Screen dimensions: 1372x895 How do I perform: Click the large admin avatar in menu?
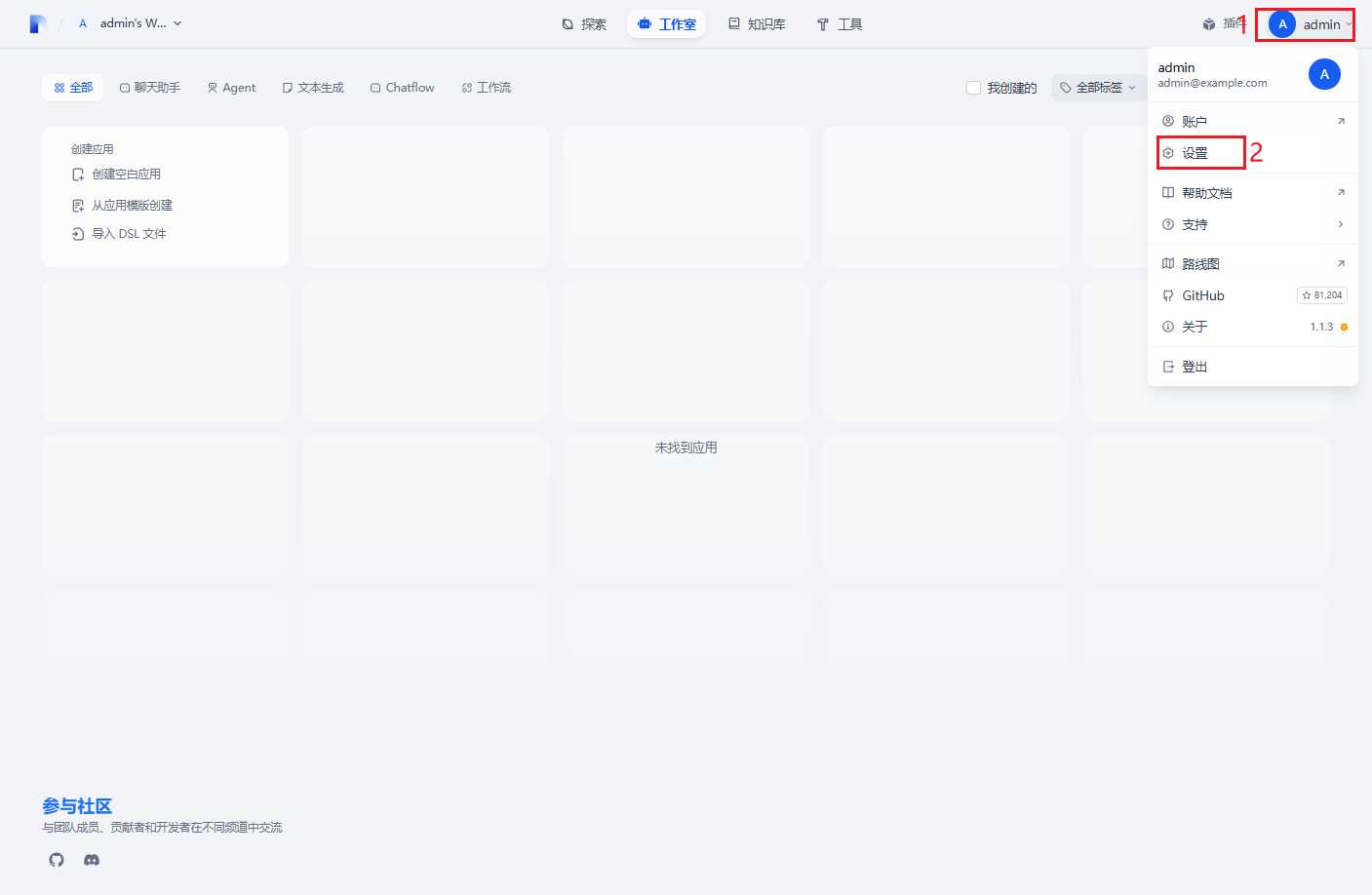point(1324,74)
